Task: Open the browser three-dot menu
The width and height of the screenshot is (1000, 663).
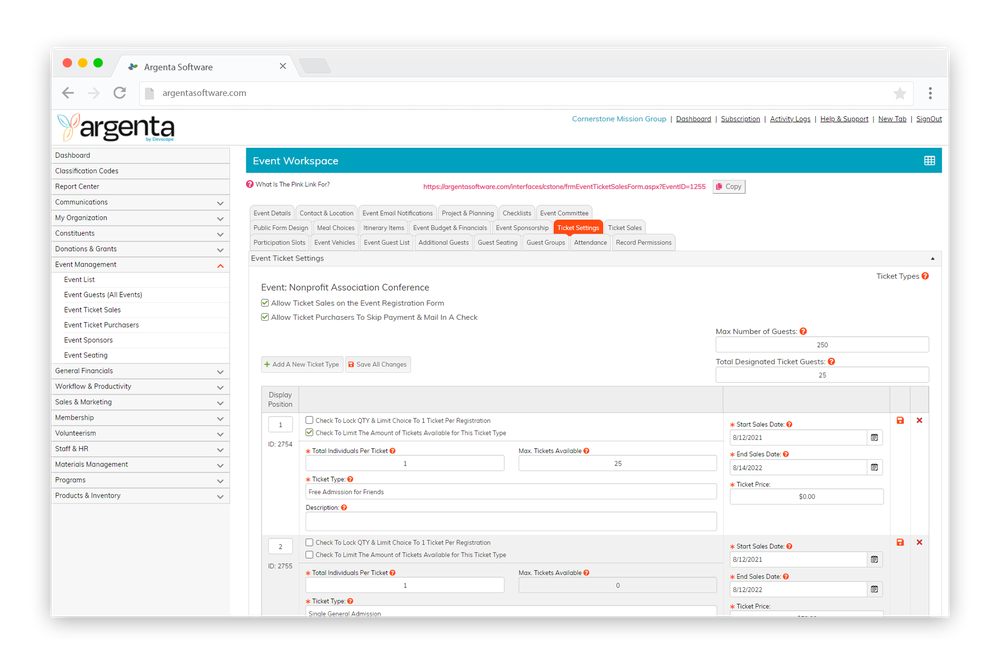Action: tap(930, 93)
